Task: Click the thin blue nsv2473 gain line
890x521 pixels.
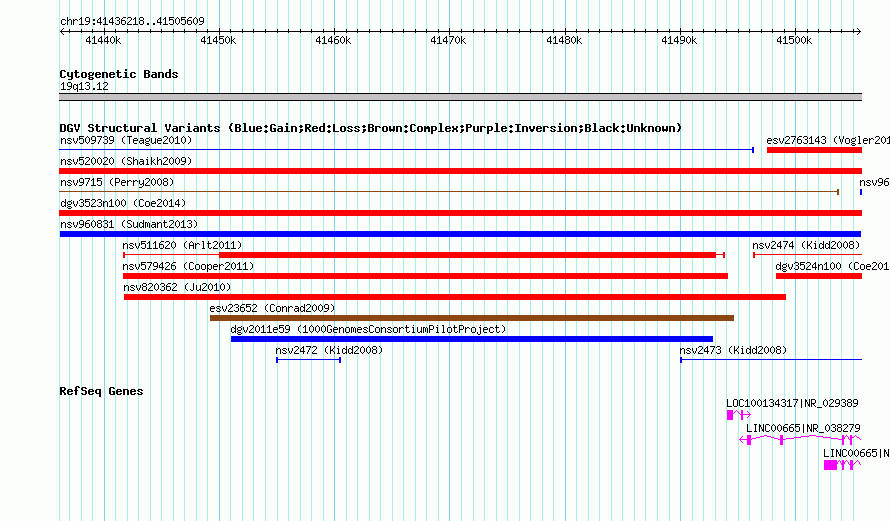Action: [x=771, y=360]
